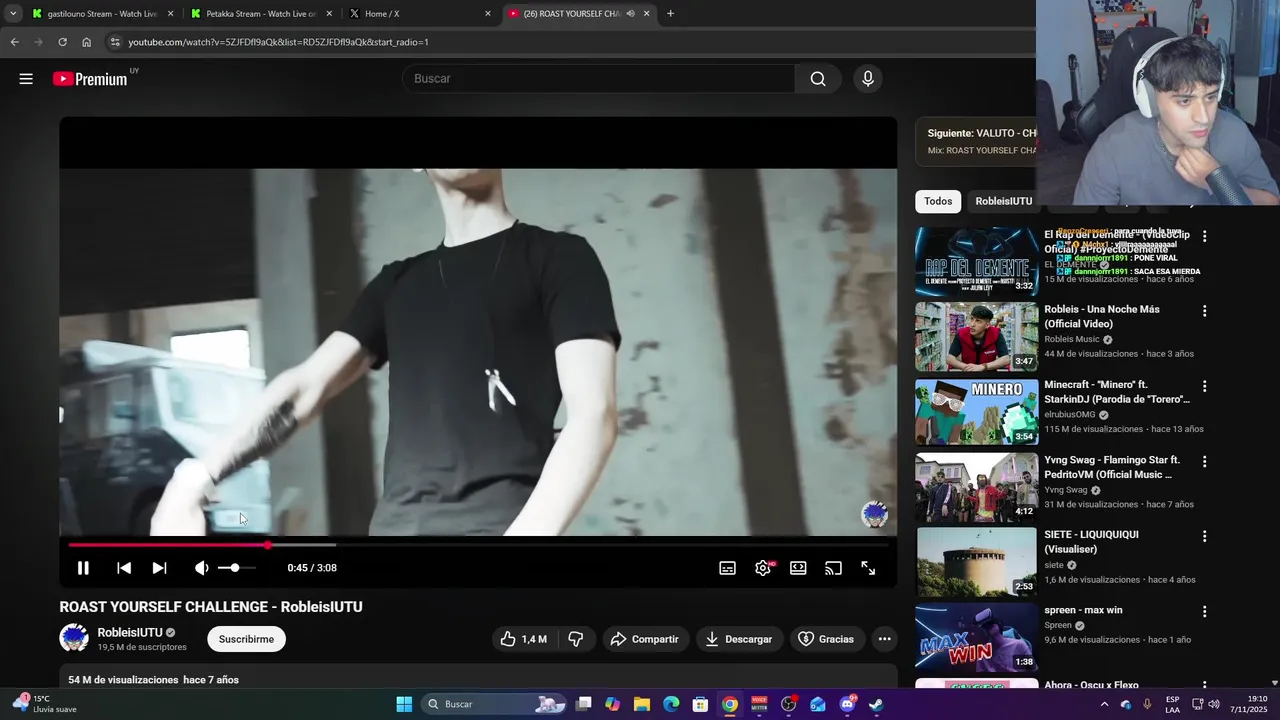Image resolution: width=1280 pixels, height=720 pixels.
Task: Click the player volume slider
Action: point(236,568)
